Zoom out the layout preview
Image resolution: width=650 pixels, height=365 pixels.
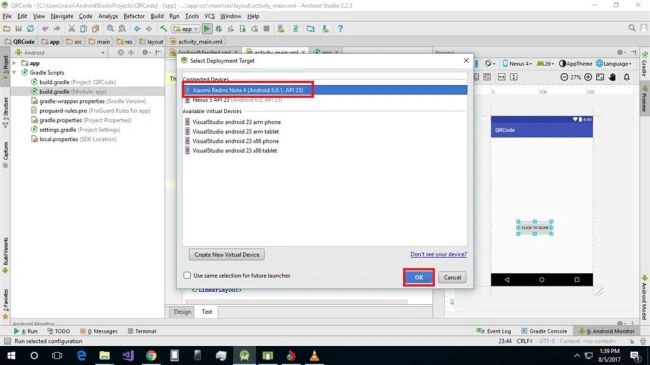click(x=564, y=77)
